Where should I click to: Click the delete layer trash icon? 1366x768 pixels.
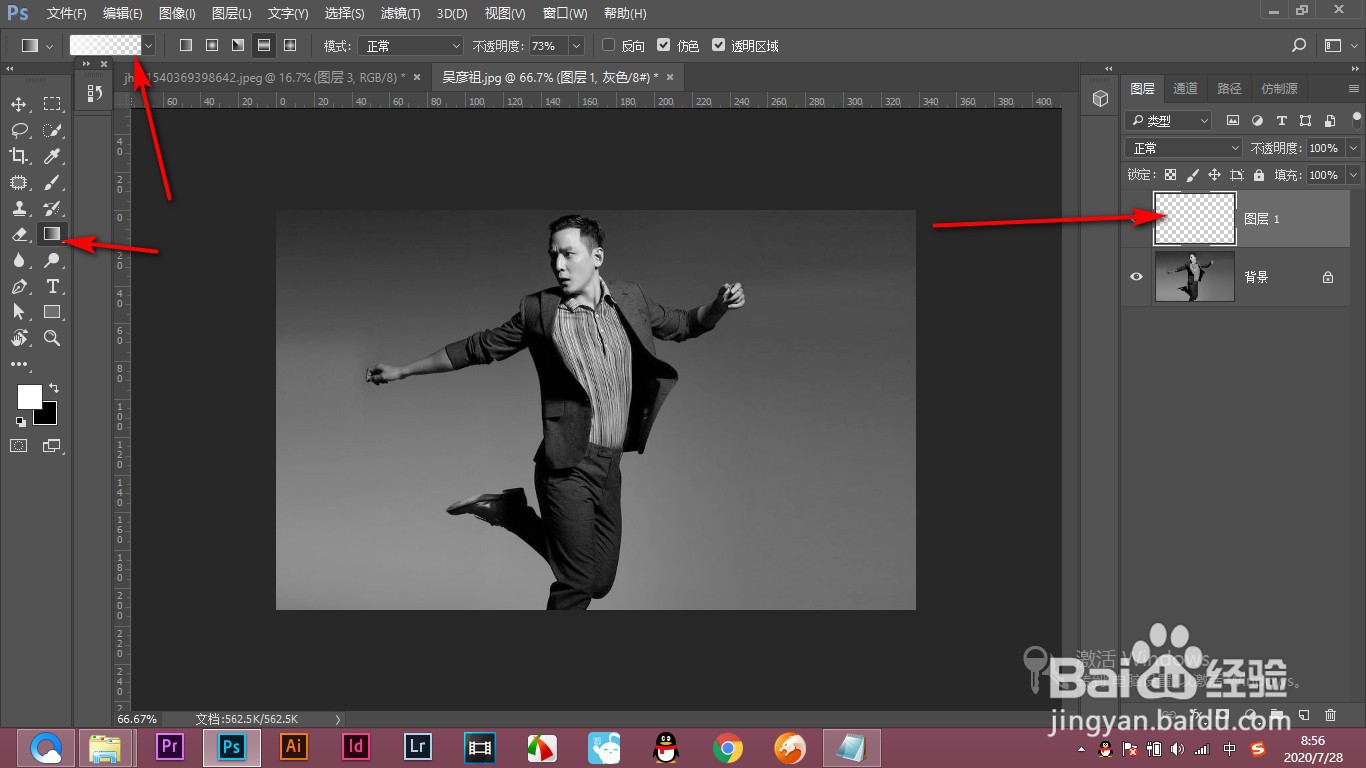(x=1330, y=715)
